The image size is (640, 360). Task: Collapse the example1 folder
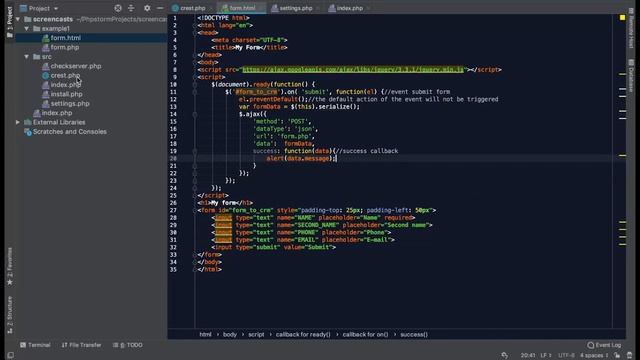(x=27, y=29)
